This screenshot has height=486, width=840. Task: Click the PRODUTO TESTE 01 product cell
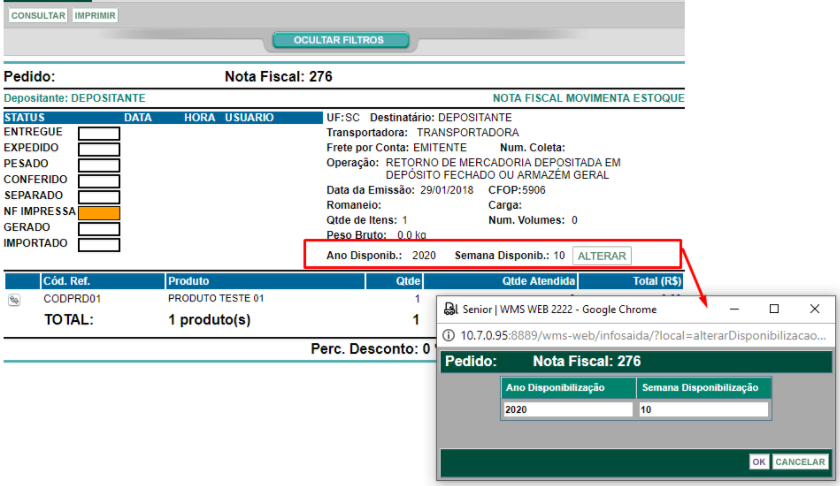pyautogui.click(x=216, y=298)
